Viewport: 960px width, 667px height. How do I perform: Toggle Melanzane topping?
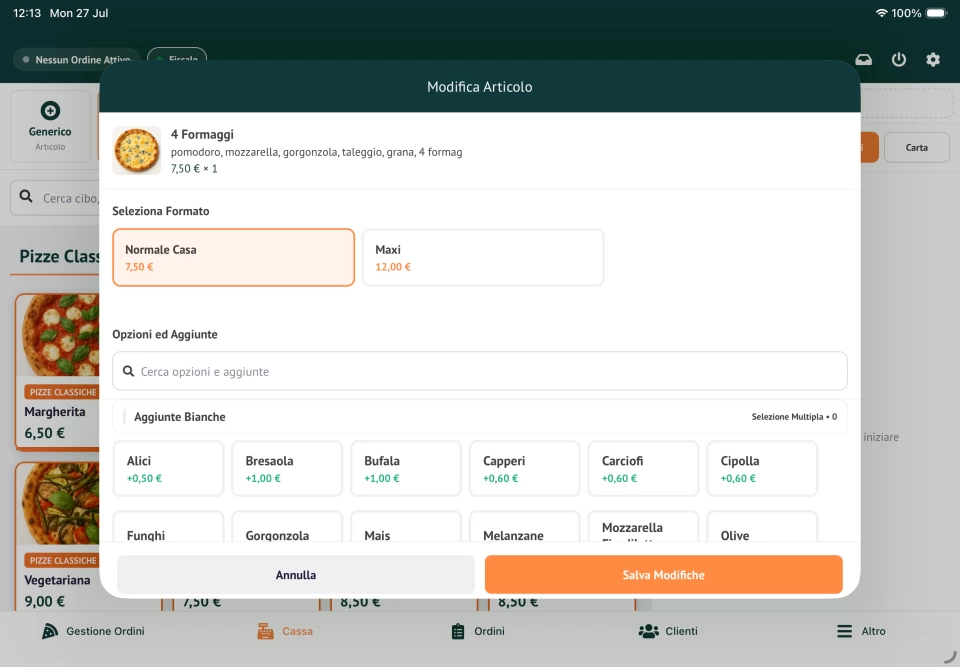click(525, 528)
